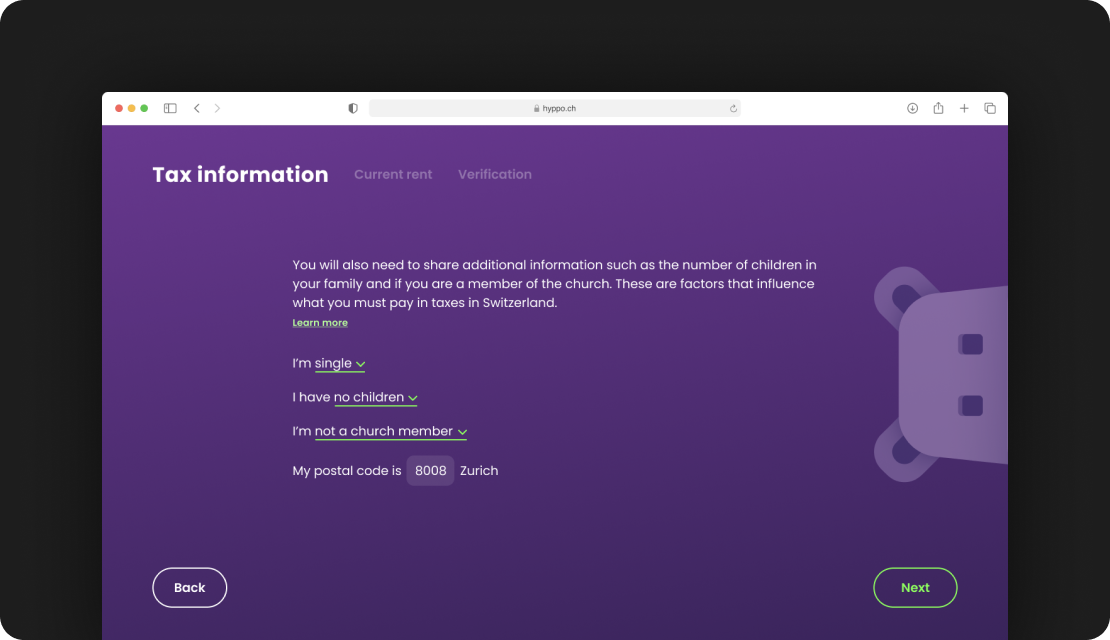
Task: Expand the 'no children' dropdown
Action: [375, 398]
